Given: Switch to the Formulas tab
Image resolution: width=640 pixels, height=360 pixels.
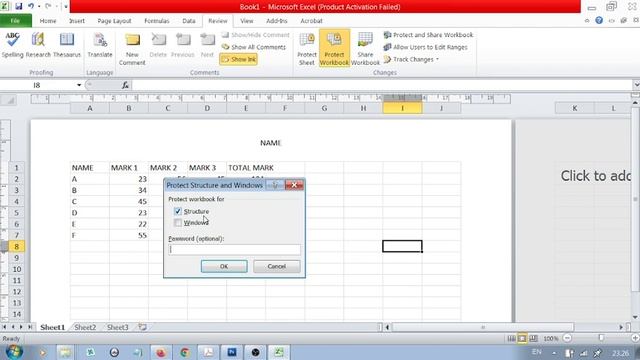Looking at the screenshot, I should [157, 21].
